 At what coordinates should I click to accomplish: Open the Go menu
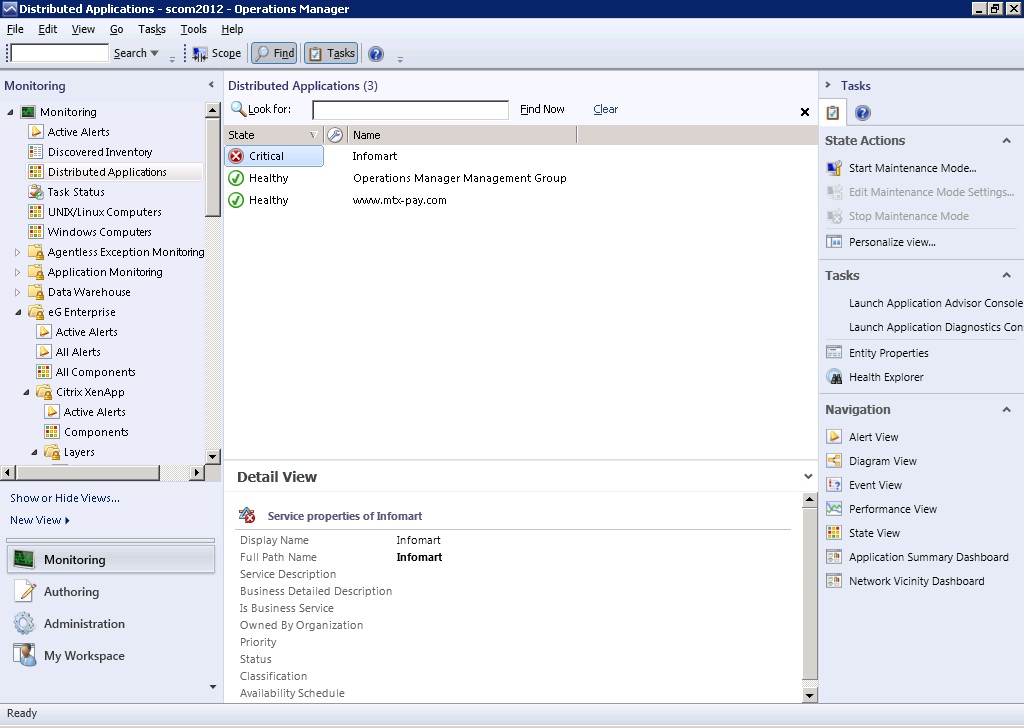pos(116,29)
